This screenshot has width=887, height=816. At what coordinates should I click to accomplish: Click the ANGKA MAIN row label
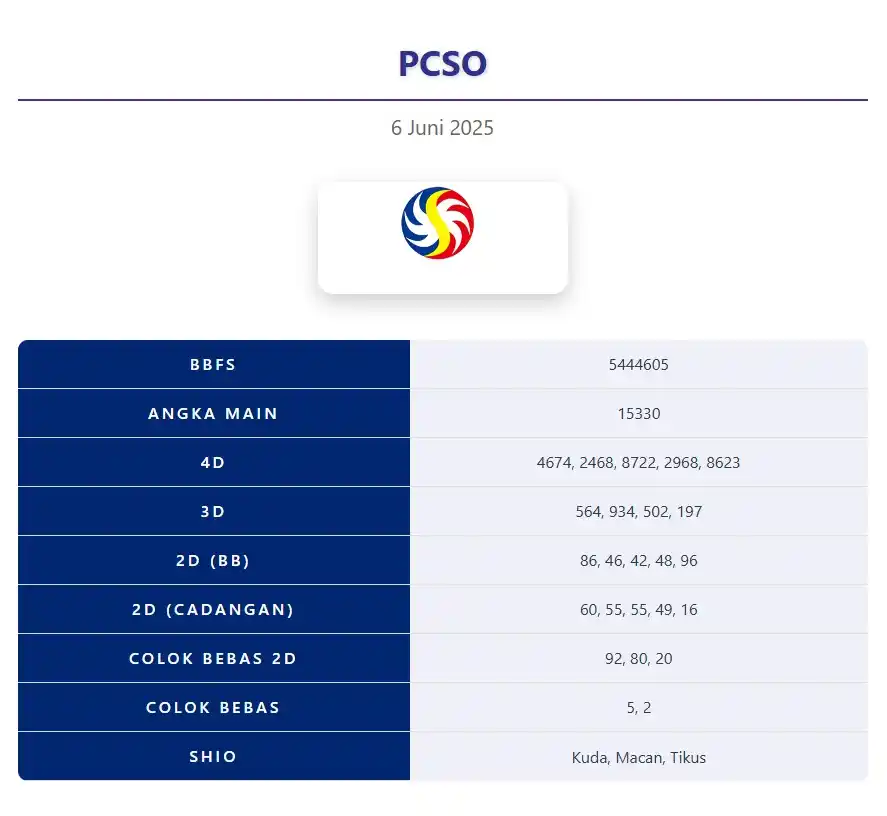coord(213,414)
